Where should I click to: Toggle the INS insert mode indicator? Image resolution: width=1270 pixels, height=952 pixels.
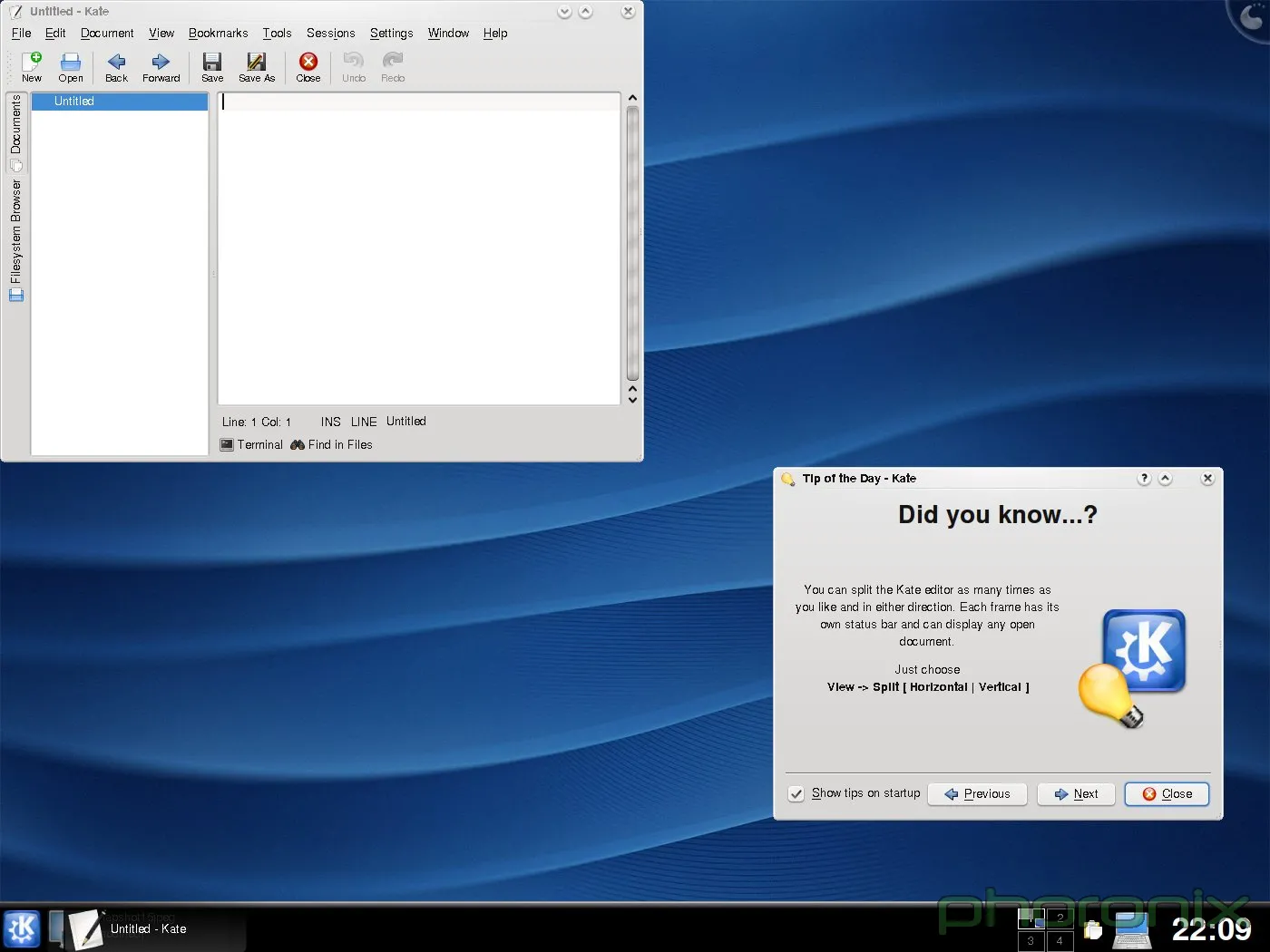point(330,422)
